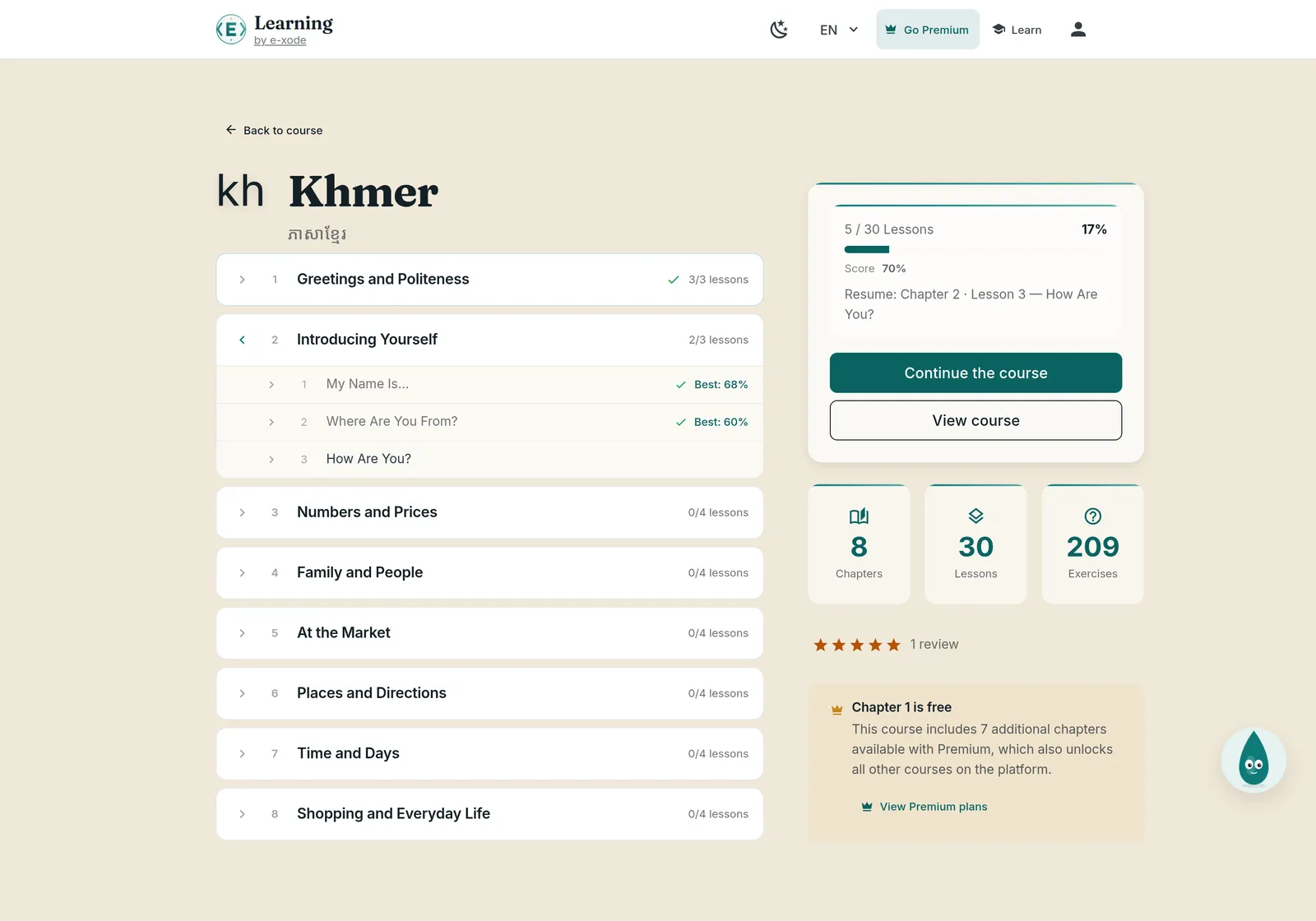This screenshot has height=921, width=1316.
Task: Click the 17% progress value
Action: tap(1094, 229)
